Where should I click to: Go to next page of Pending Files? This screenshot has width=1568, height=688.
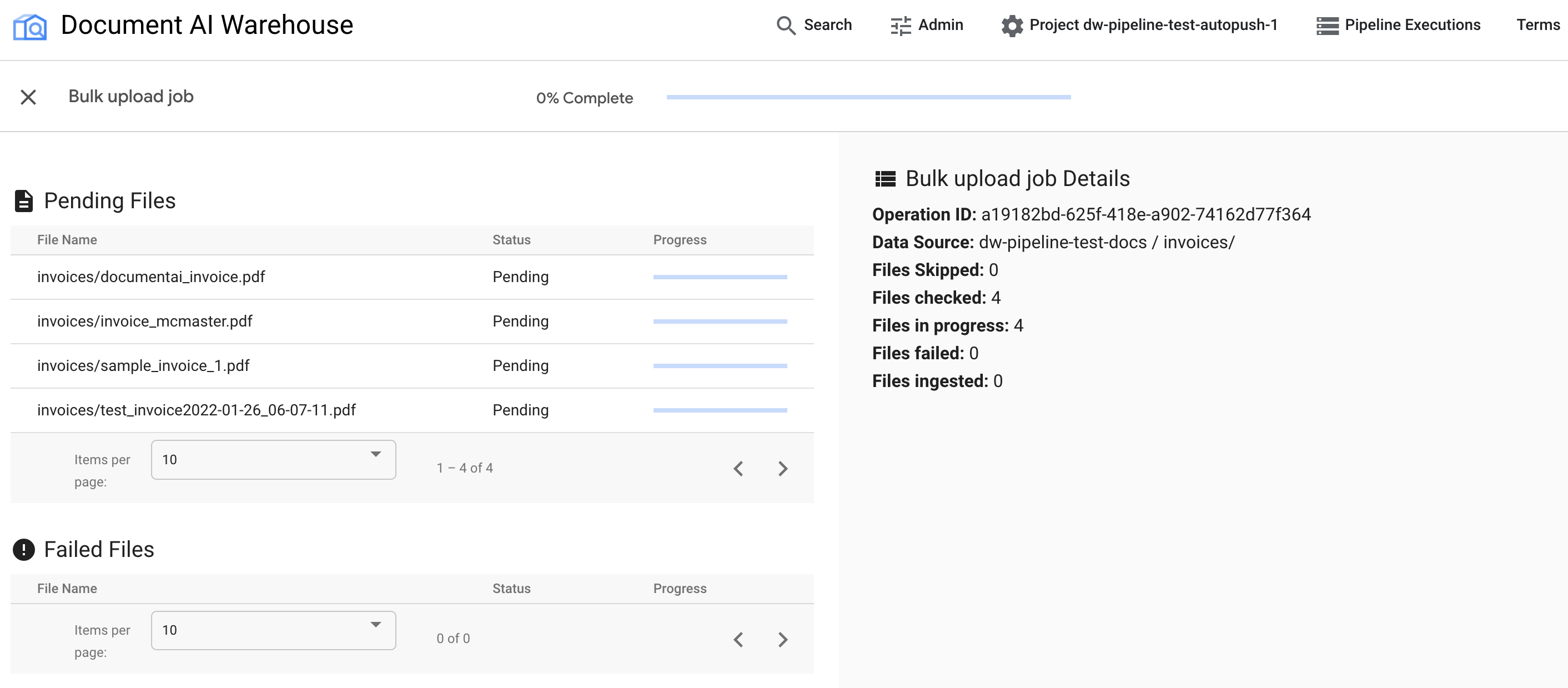pyautogui.click(x=783, y=468)
